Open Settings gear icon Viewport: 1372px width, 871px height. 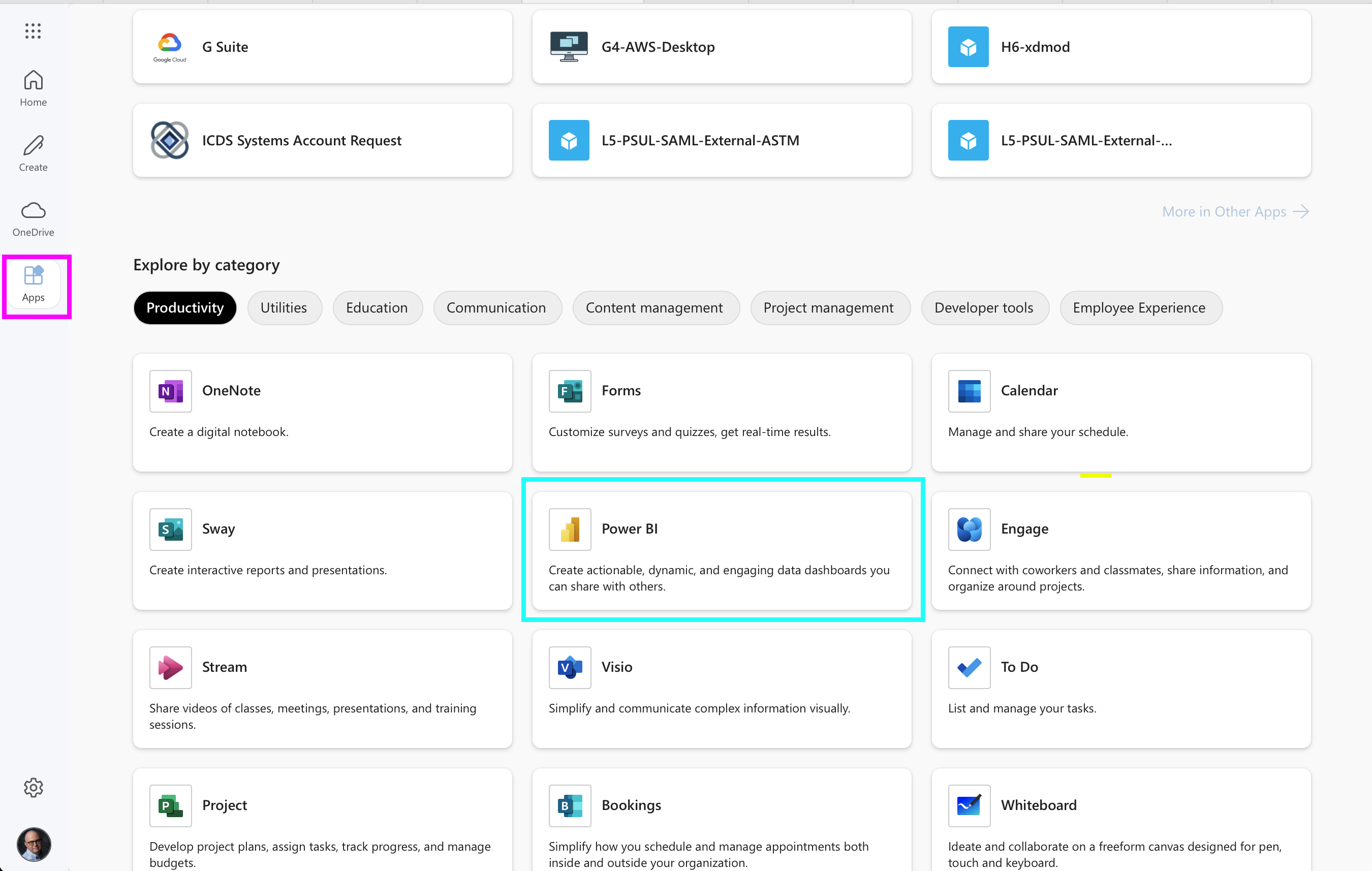point(33,787)
